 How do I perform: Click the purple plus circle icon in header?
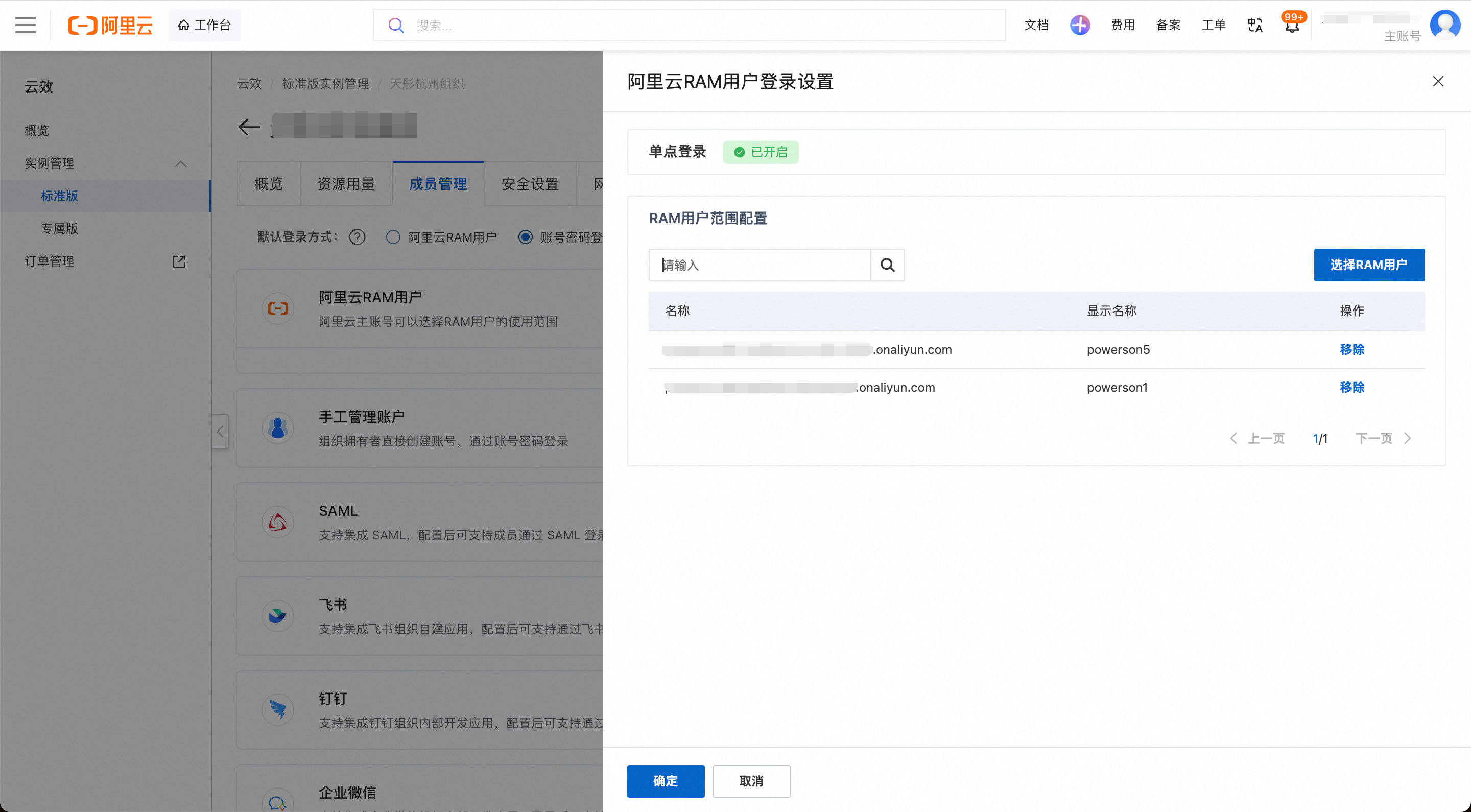1079,25
